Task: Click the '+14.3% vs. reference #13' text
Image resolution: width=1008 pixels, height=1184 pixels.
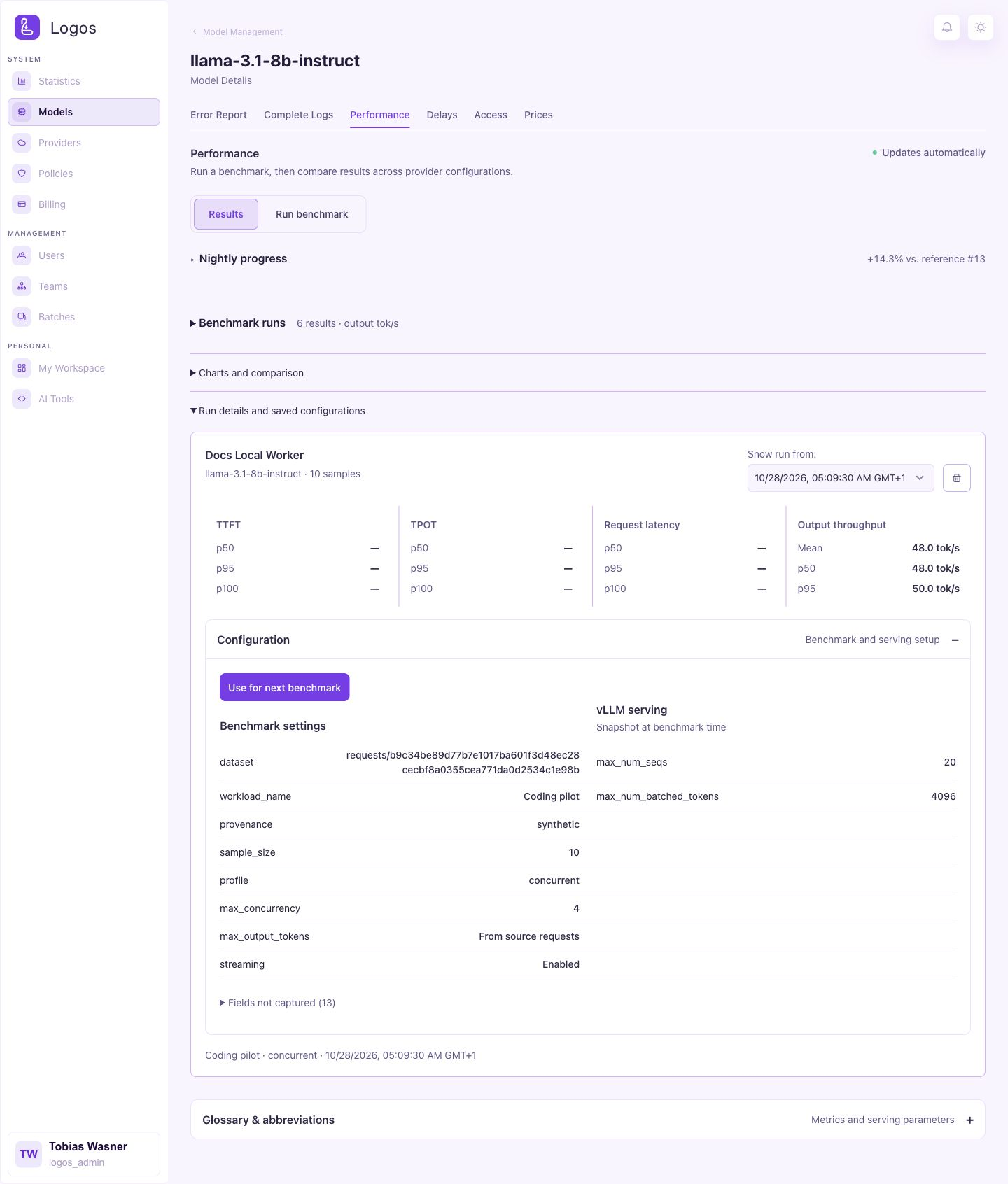Action: (926, 259)
